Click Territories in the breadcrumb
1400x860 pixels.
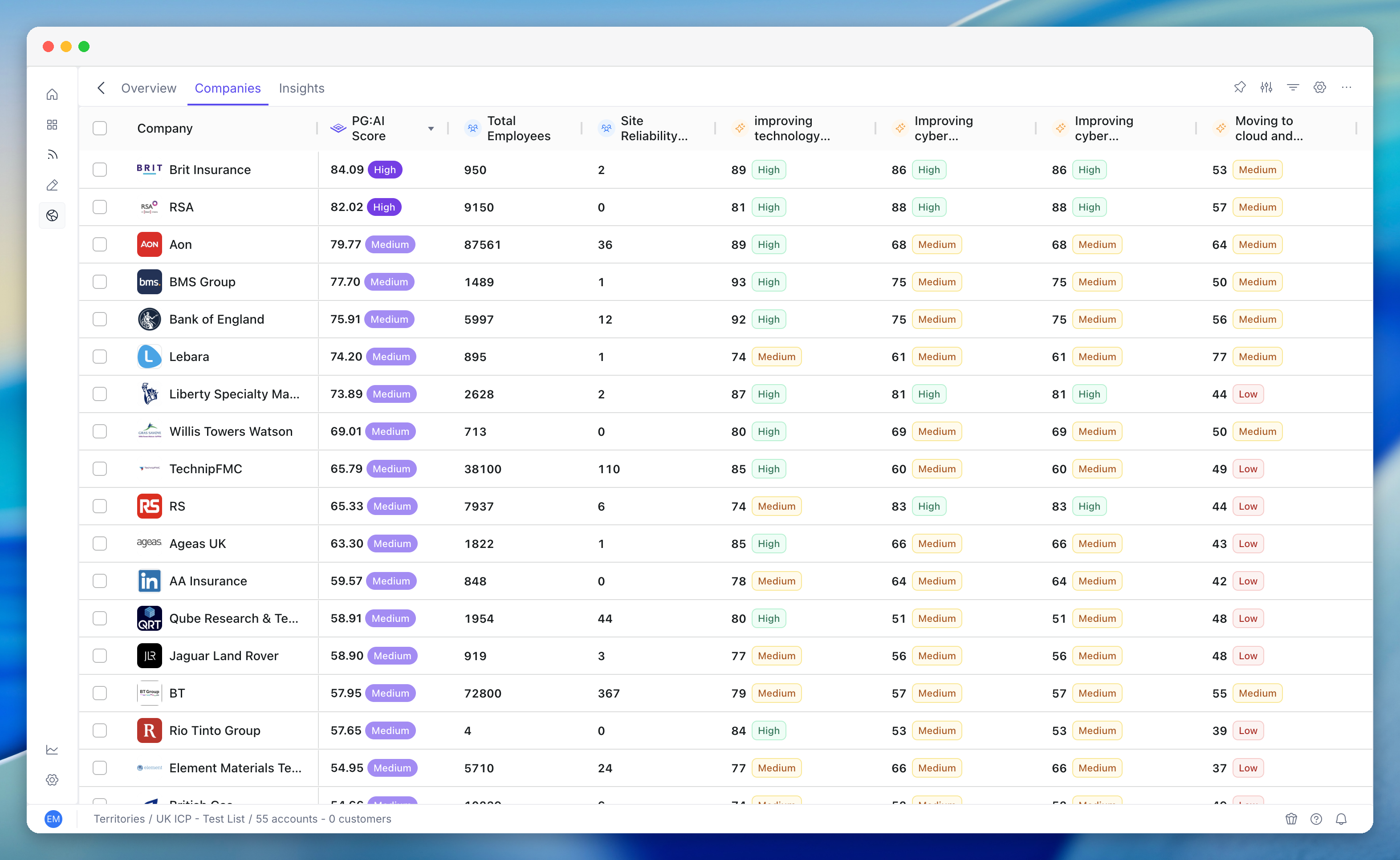[x=119, y=819]
